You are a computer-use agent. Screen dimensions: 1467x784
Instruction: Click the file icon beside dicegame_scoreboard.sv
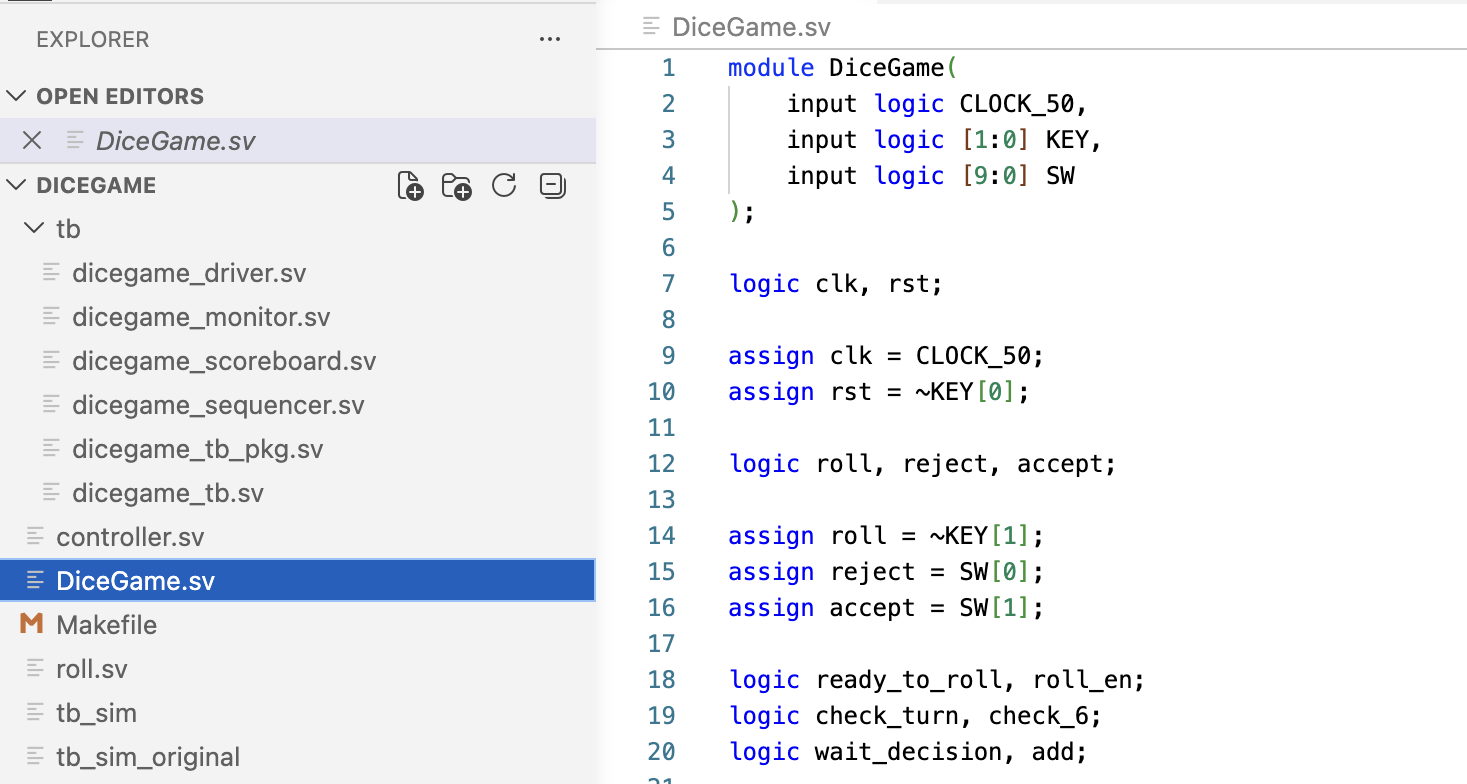pyautogui.click(x=52, y=360)
